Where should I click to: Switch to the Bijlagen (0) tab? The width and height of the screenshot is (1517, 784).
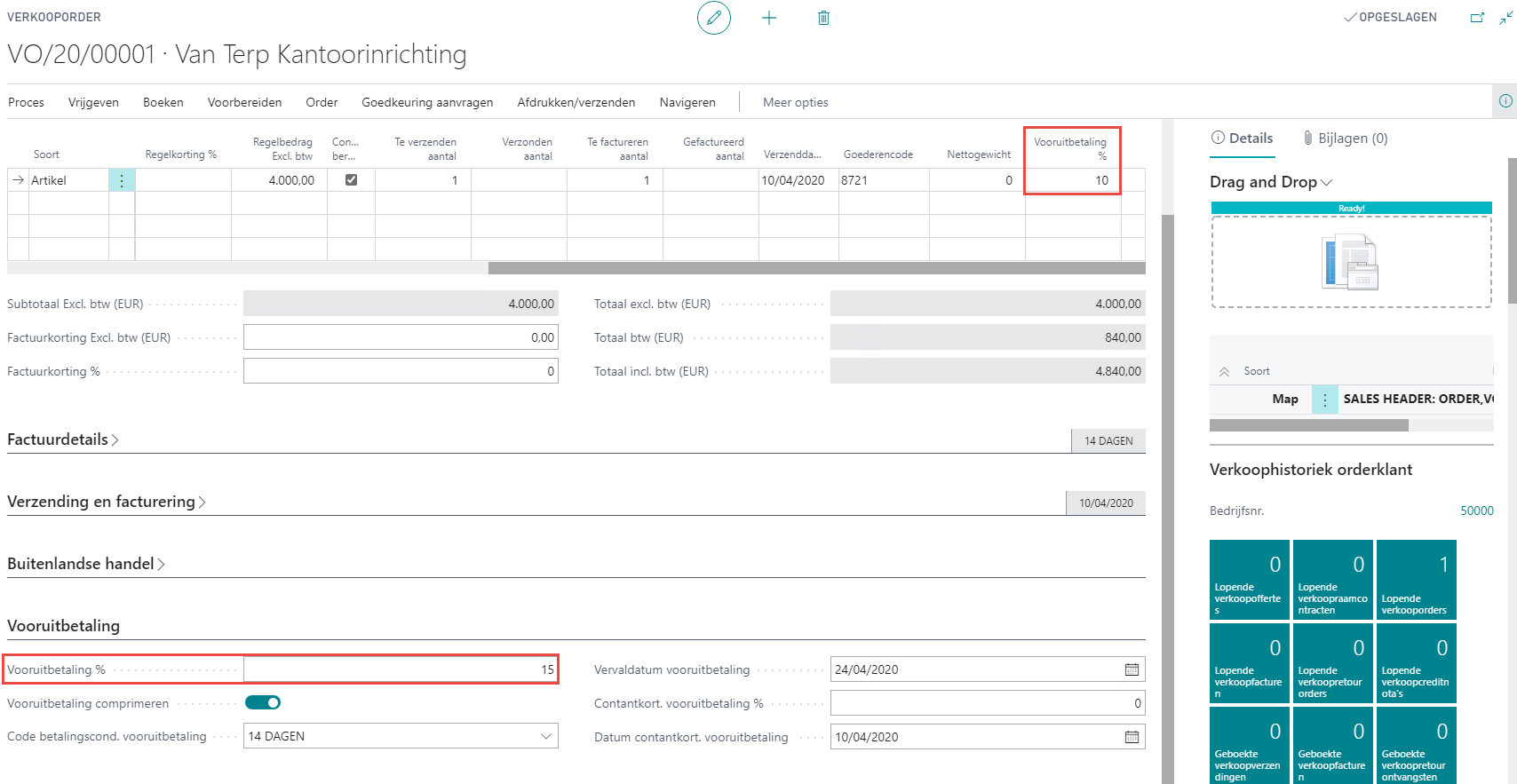1345,139
